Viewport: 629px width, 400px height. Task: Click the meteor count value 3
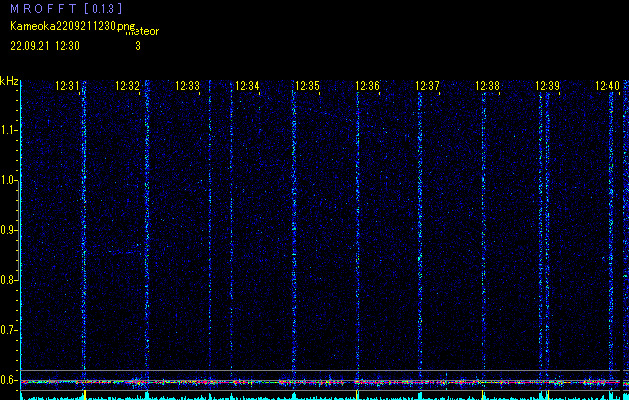pos(138,46)
